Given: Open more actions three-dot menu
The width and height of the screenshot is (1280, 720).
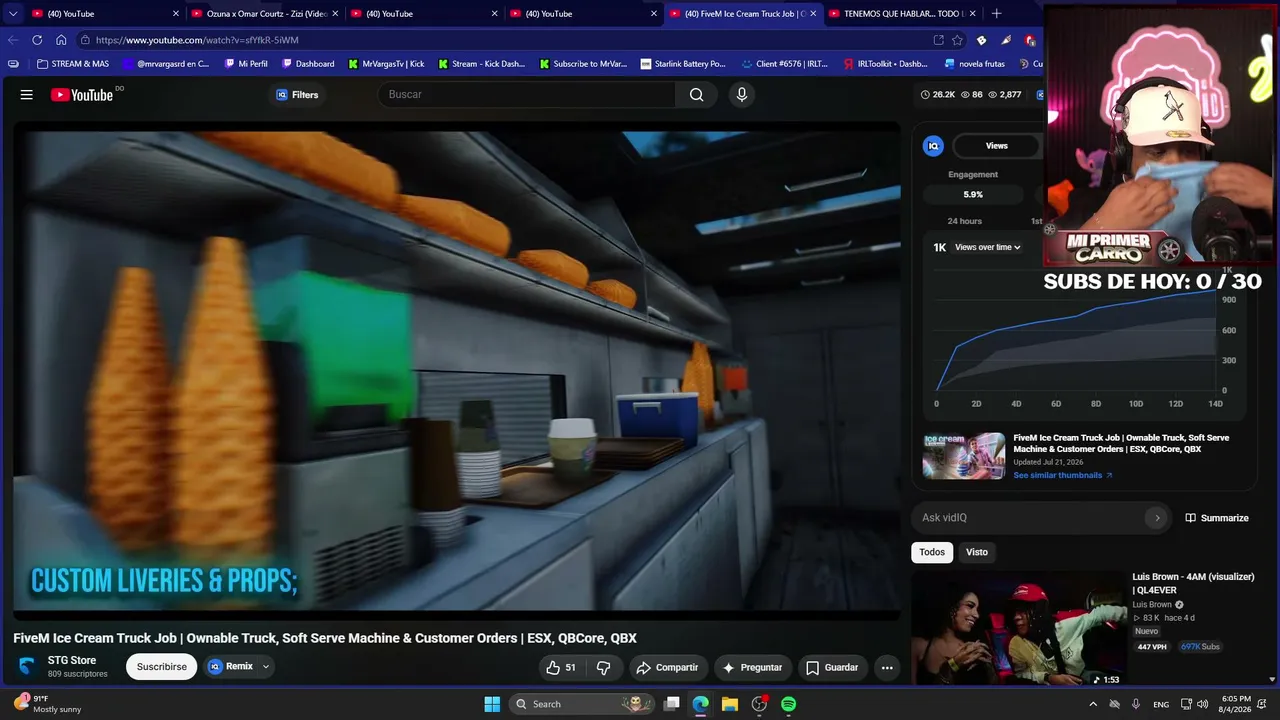Looking at the screenshot, I should click(x=886, y=667).
